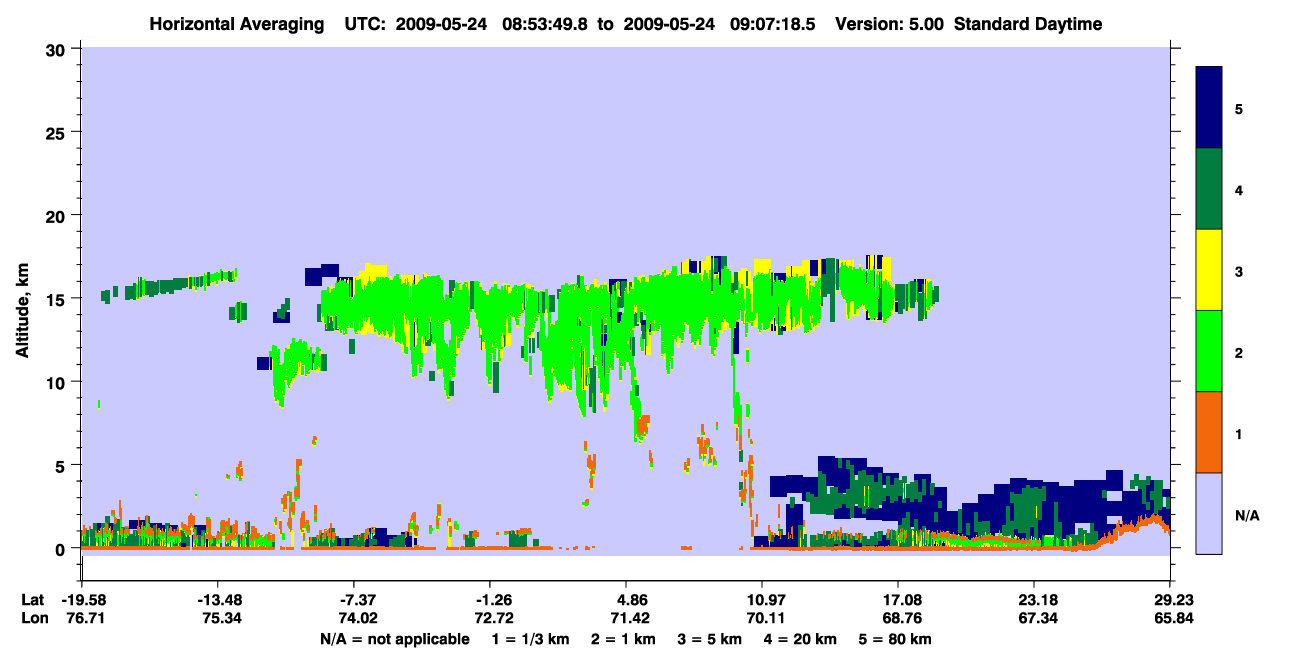
Task: Click the colorbar label '4'
Action: point(1239,189)
